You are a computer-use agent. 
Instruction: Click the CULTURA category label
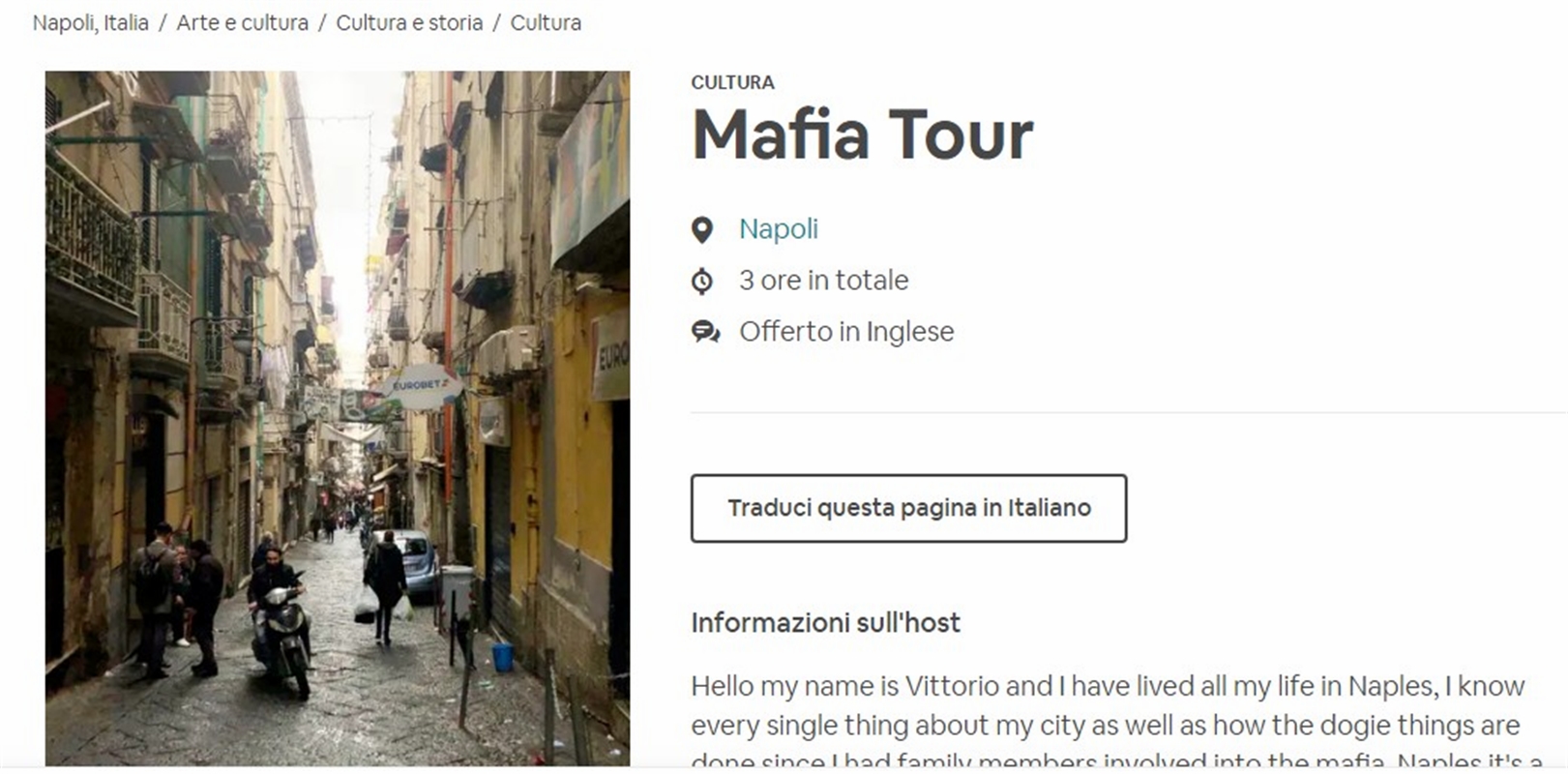tap(732, 82)
